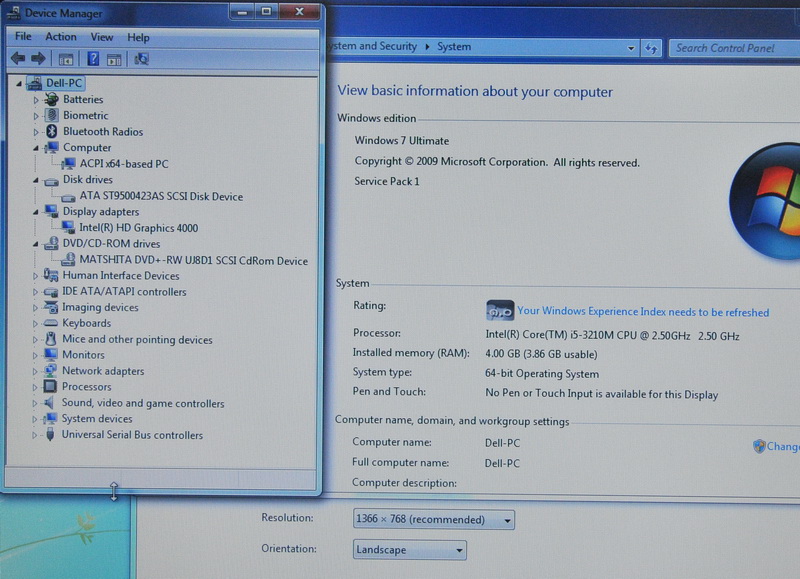Click the Search Control Panel field

tap(735, 48)
